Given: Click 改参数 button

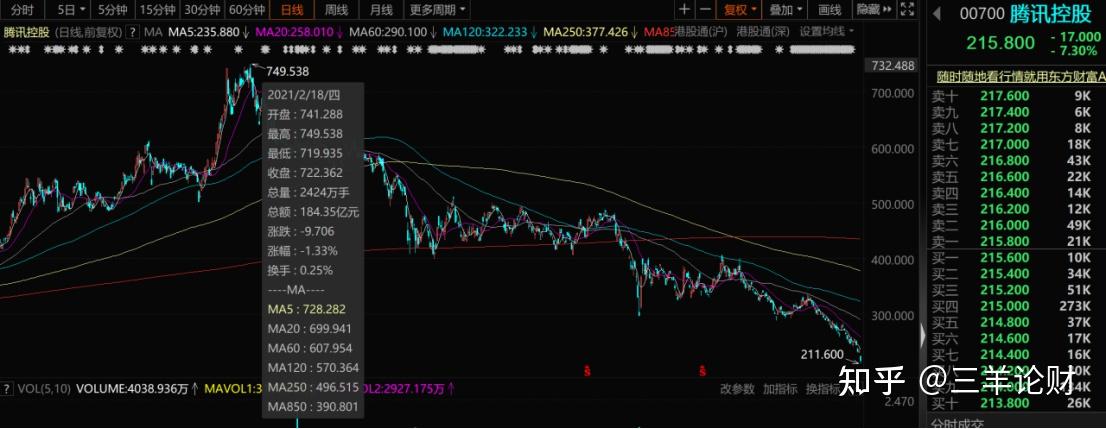Looking at the screenshot, I should point(737,389).
